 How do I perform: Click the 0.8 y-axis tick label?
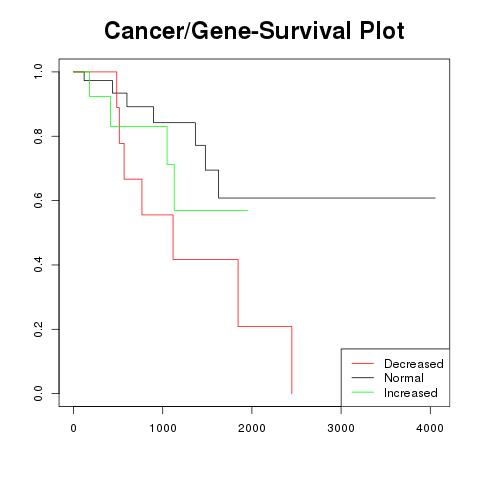pyautogui.click(x=38, y=136)
